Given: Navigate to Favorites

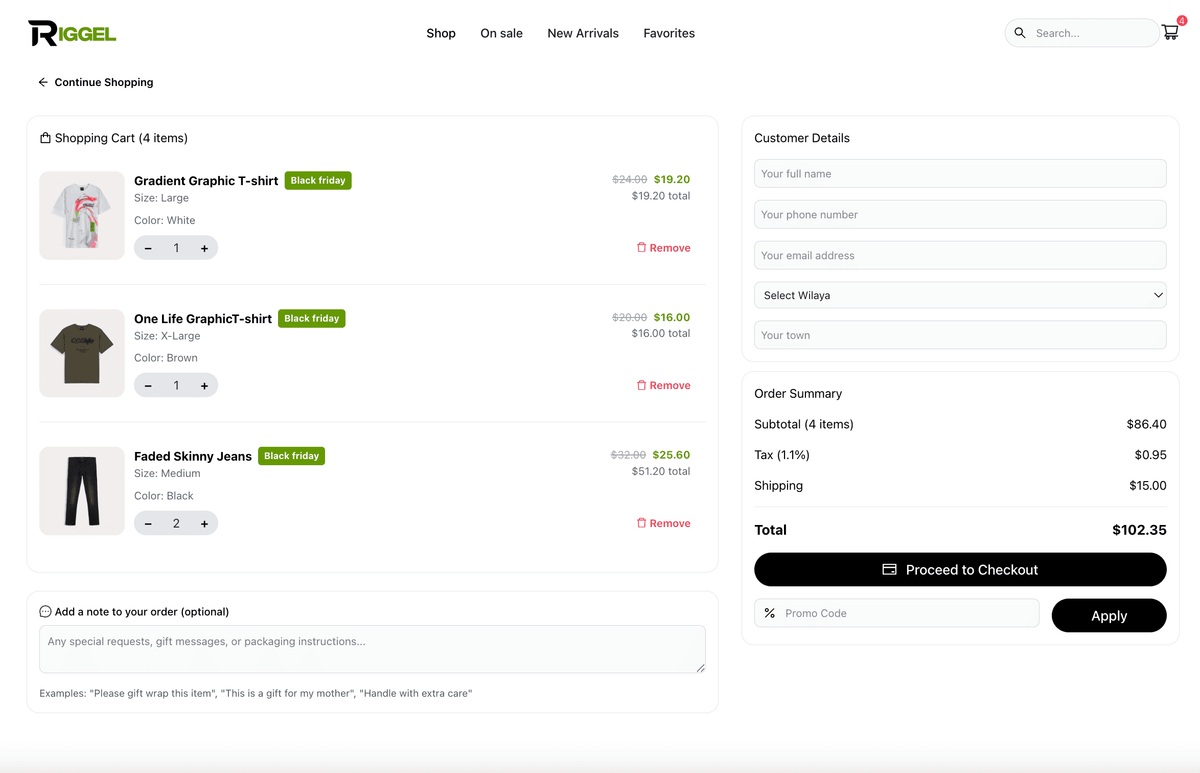Looking at the screenshot, I should (669, 33).
